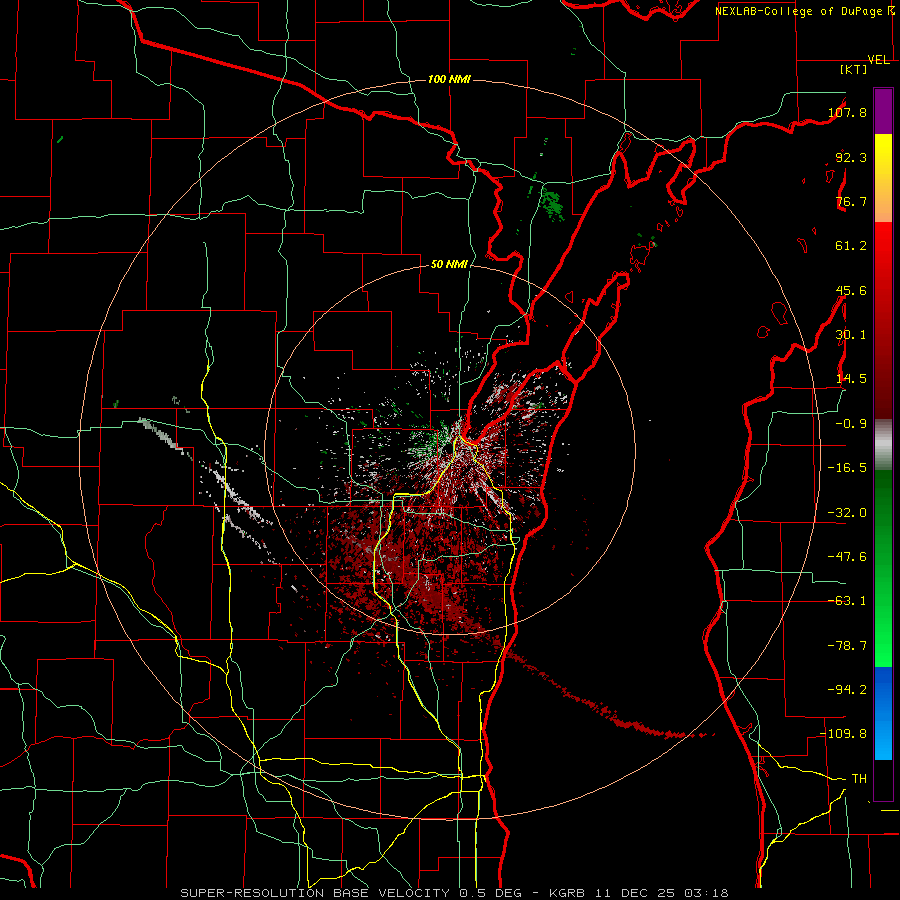Click the 76.7 value on velocity scale
Screen dimensions: 900x900
tap(851, 201)
